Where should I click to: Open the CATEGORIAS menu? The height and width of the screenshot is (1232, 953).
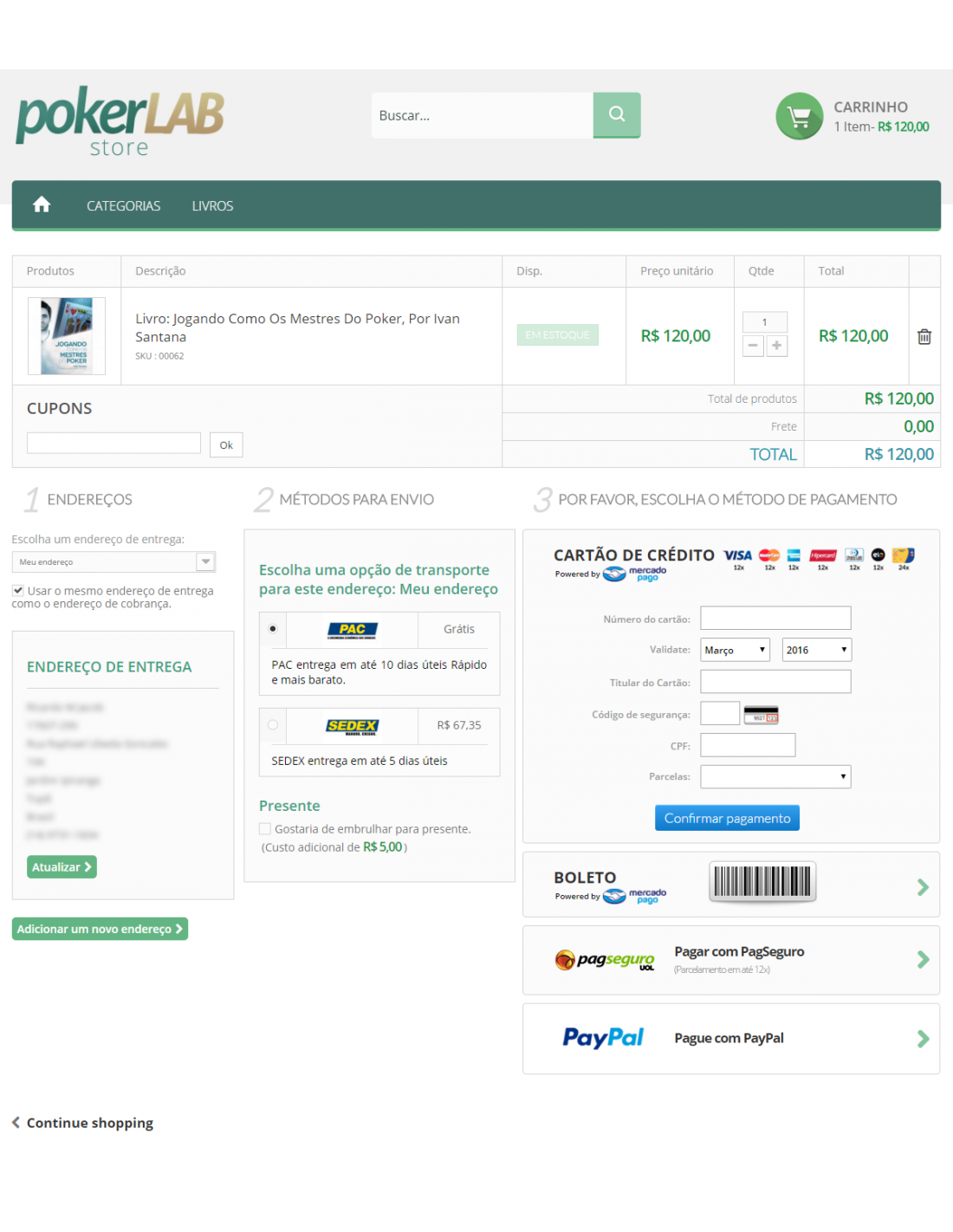tap(123, 205)
